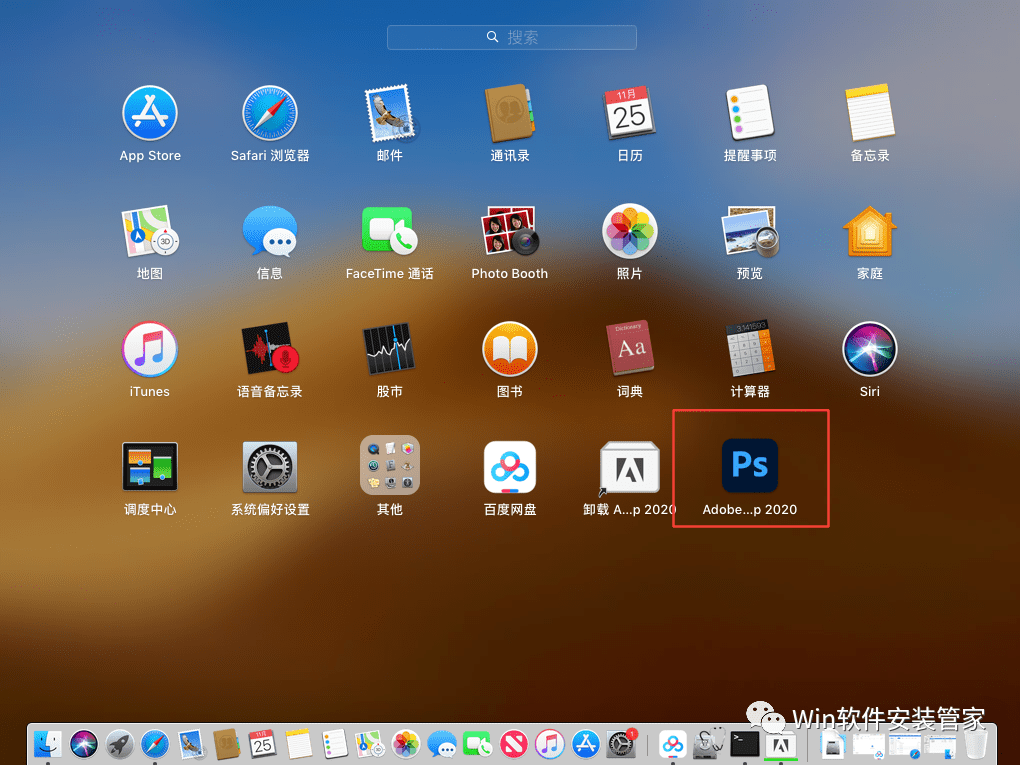Open the 其他 apps folder

coord(390,465)
